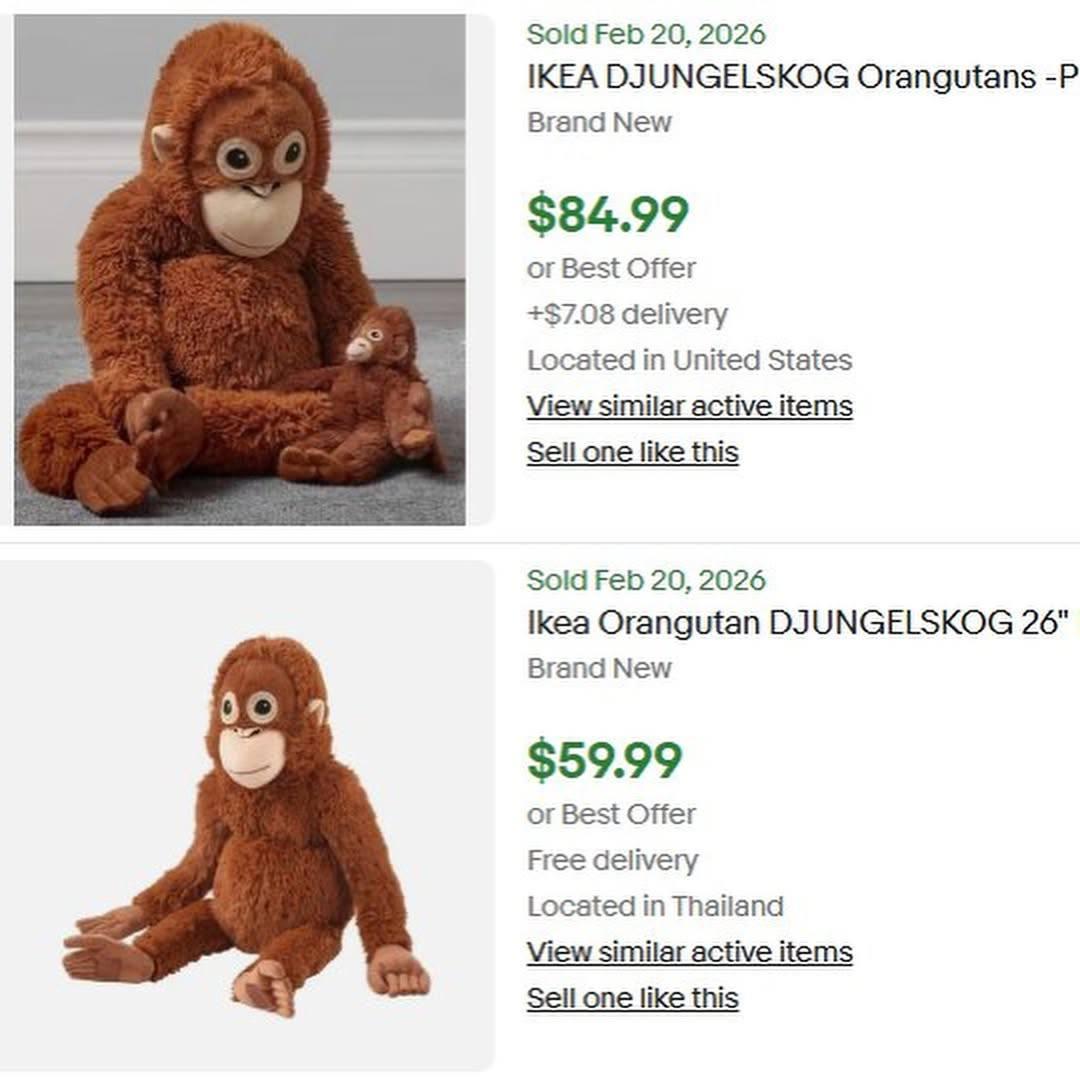
Task: Click the $59.99 sold price
Action: coord(605,761)
